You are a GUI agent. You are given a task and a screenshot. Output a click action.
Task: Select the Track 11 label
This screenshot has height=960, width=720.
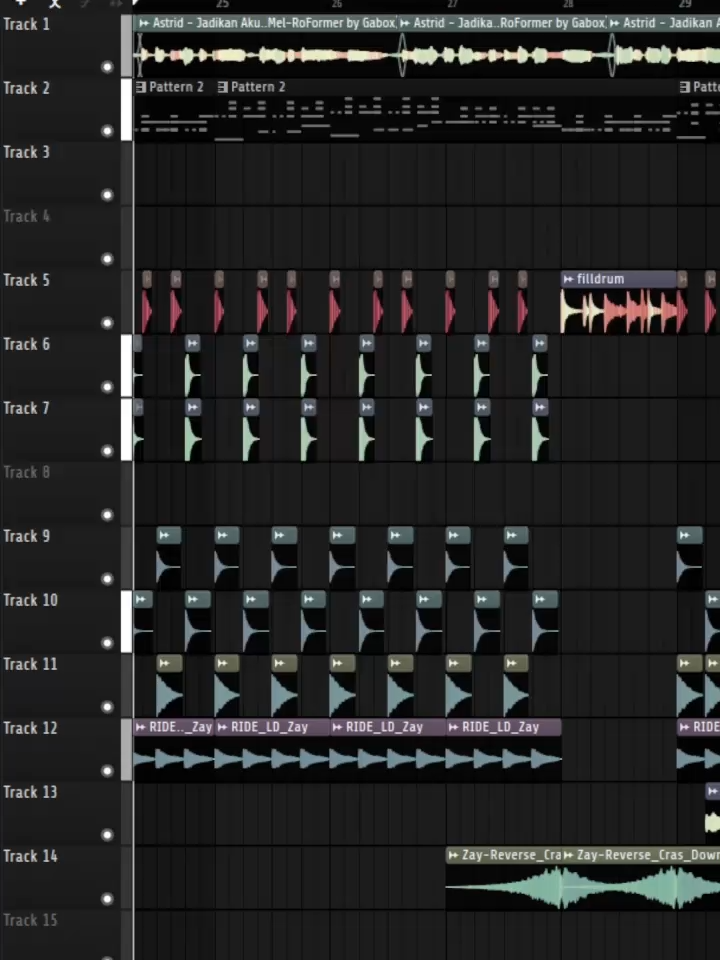[30, 664]
